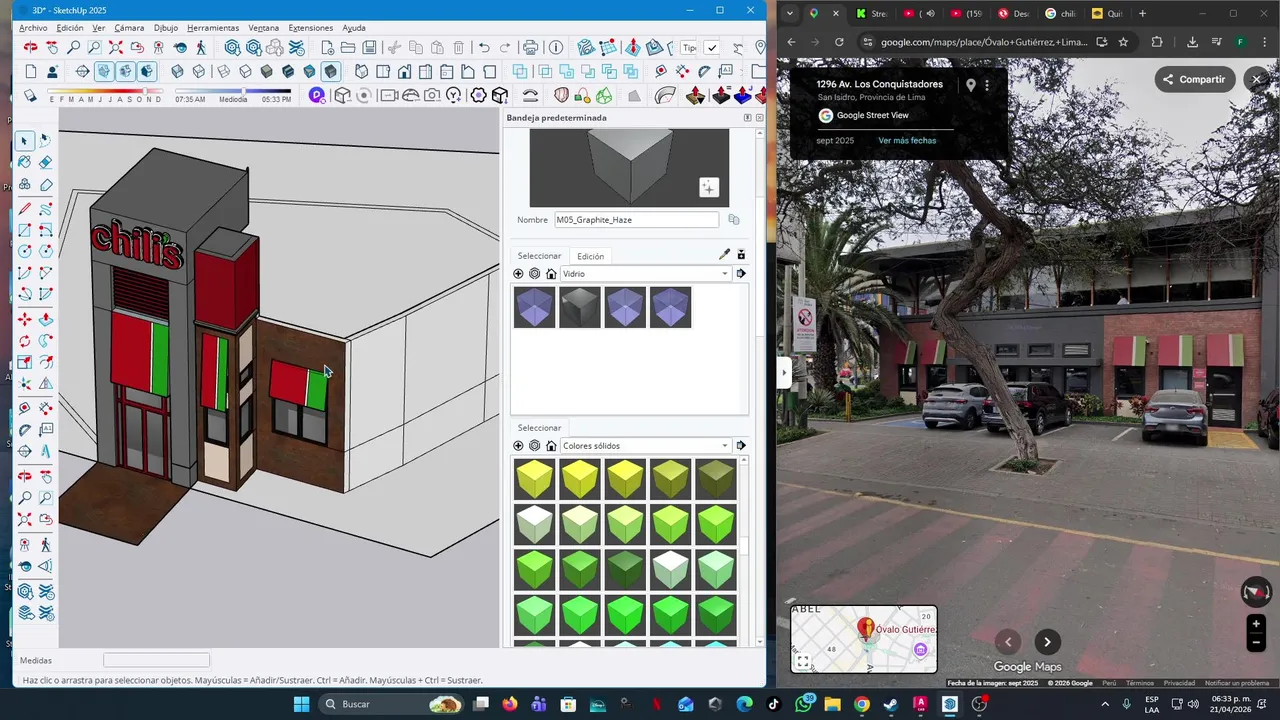Open the Herramientas menu
Screen dimensions: 1280x720
(x=213, y=28)
